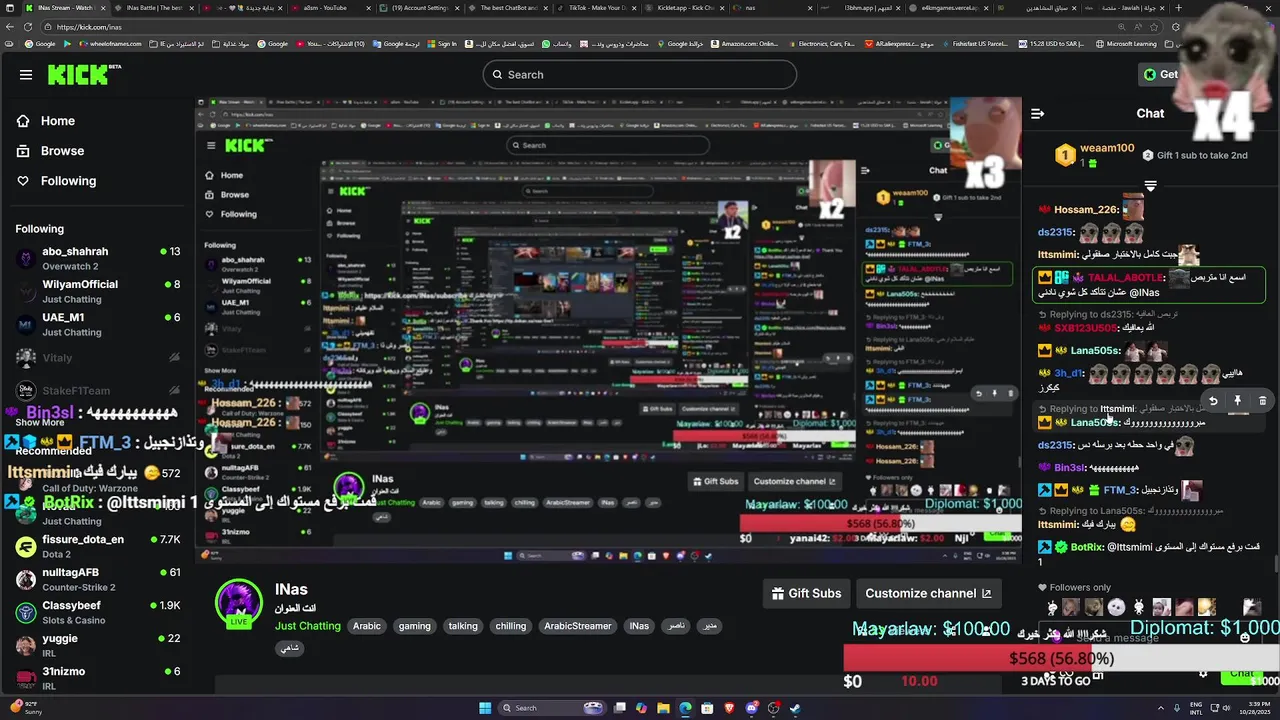Screen dimensions: 1280x720
Task: Open 31nizmo recommended channel
Action: coord(97,678)
